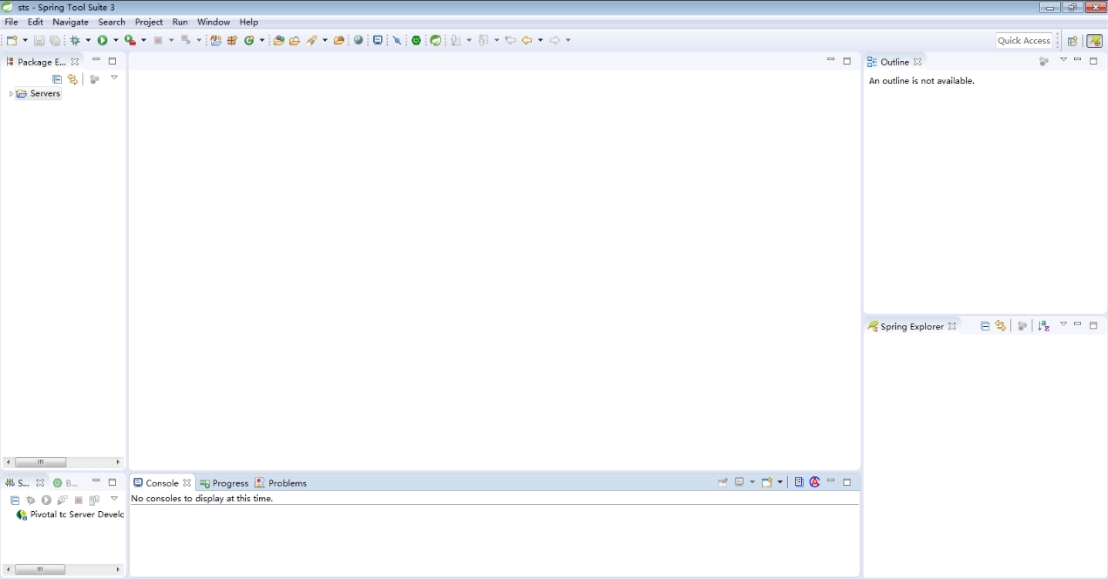Expand the Servers tree node
This screenshot has width=1108, height=579.
[x=11, y=93]
